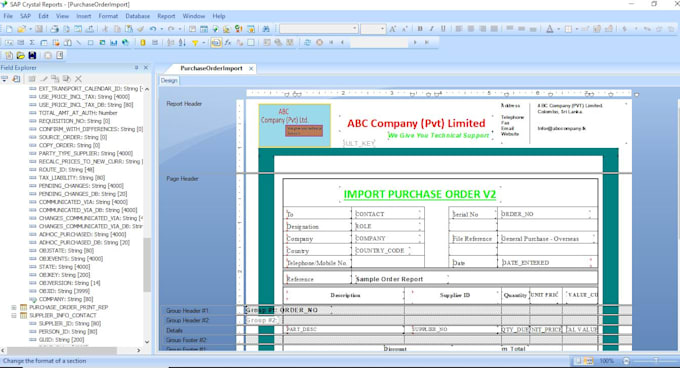680x368 pixels.
Task: Click the Export report icon
Action: point(90,29)
